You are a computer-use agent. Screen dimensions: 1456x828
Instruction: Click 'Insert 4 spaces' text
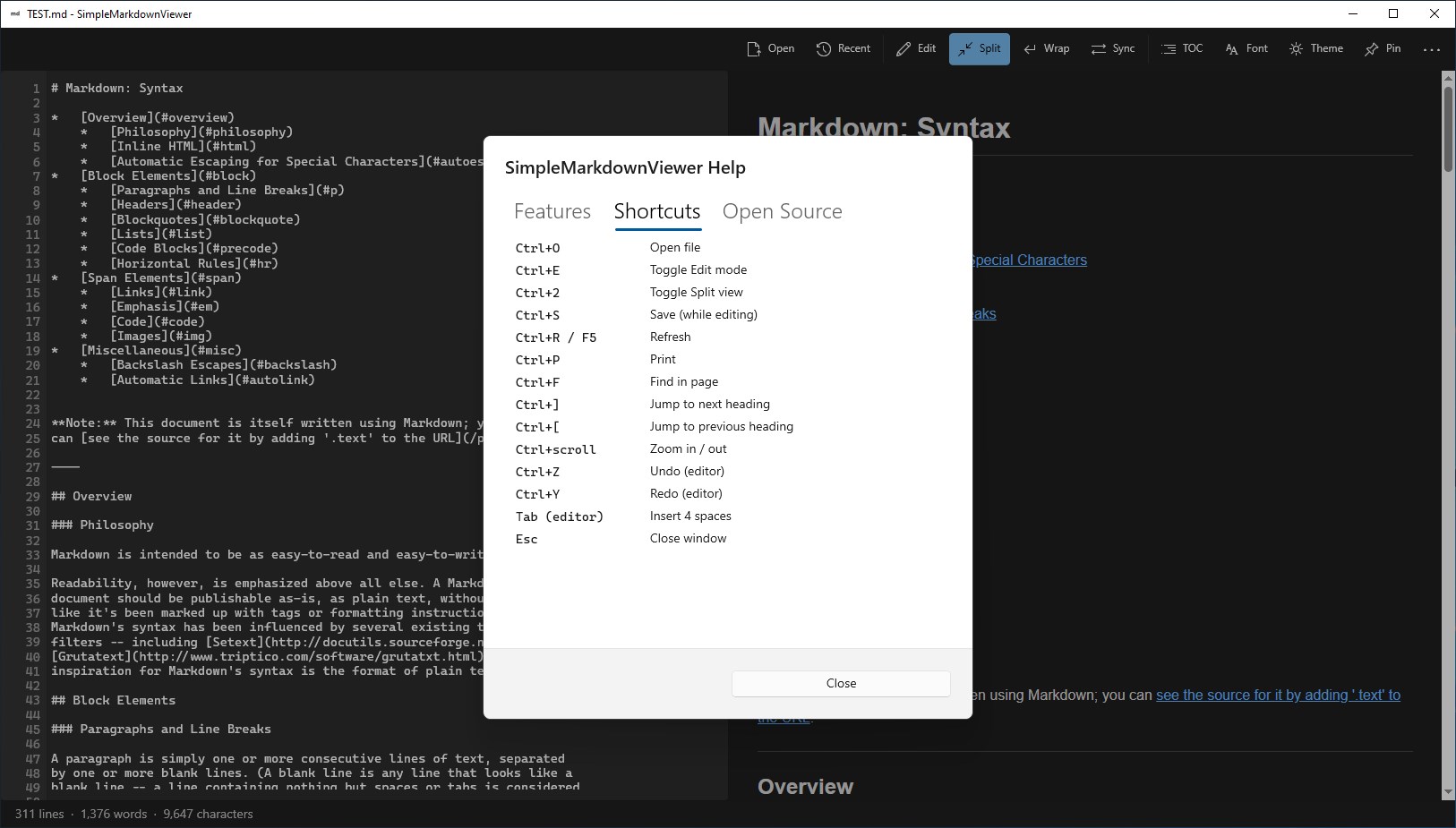click(690, 516)
